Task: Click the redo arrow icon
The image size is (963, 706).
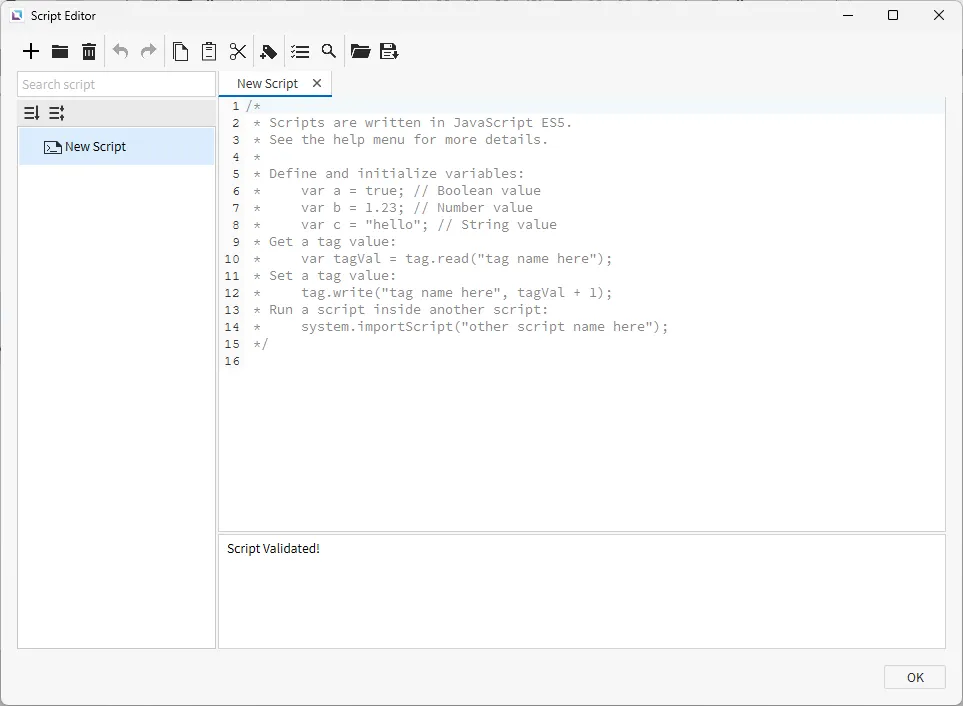Action: pos(148,51)
